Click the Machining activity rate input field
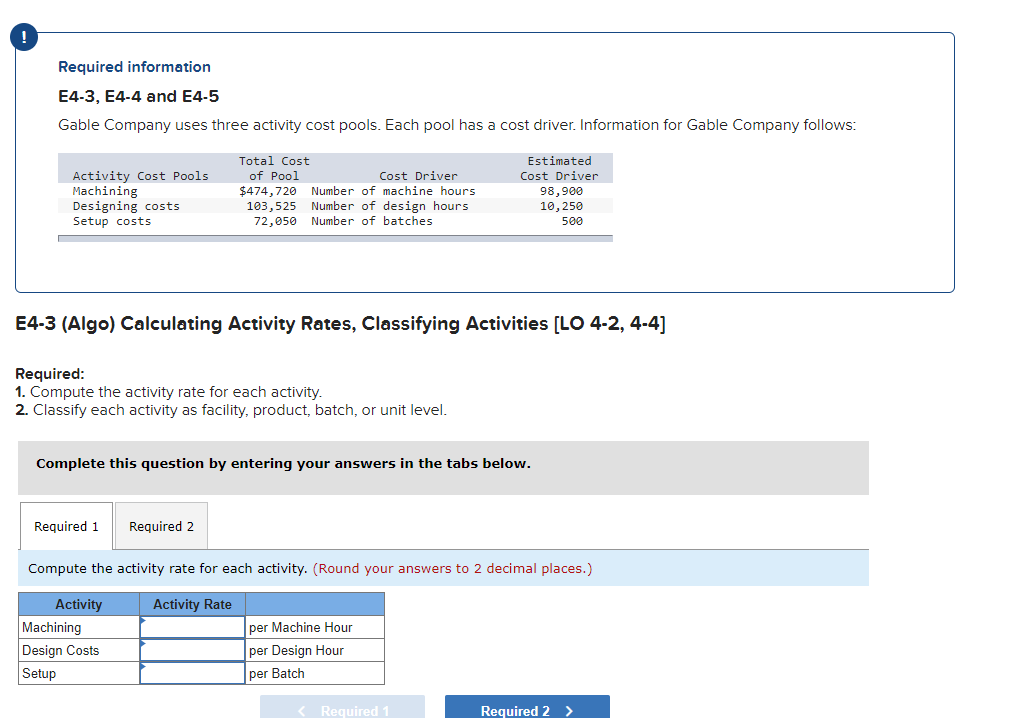The height and width of the screenshot is (718, 1028). [192, 627]
